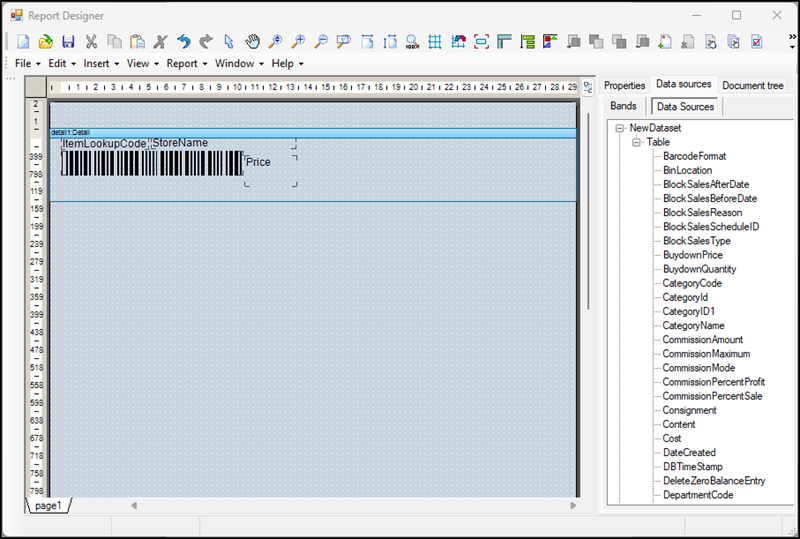Zoom out with the minus magnifier

click(321, 41)
